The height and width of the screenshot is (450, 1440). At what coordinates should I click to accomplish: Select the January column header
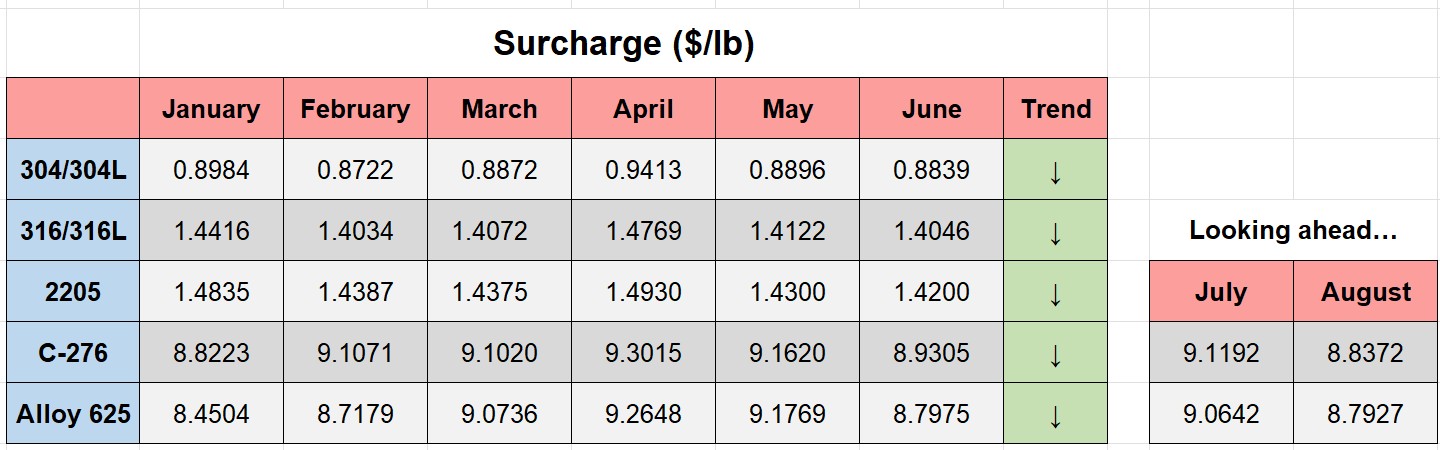(x=211, y=108)
